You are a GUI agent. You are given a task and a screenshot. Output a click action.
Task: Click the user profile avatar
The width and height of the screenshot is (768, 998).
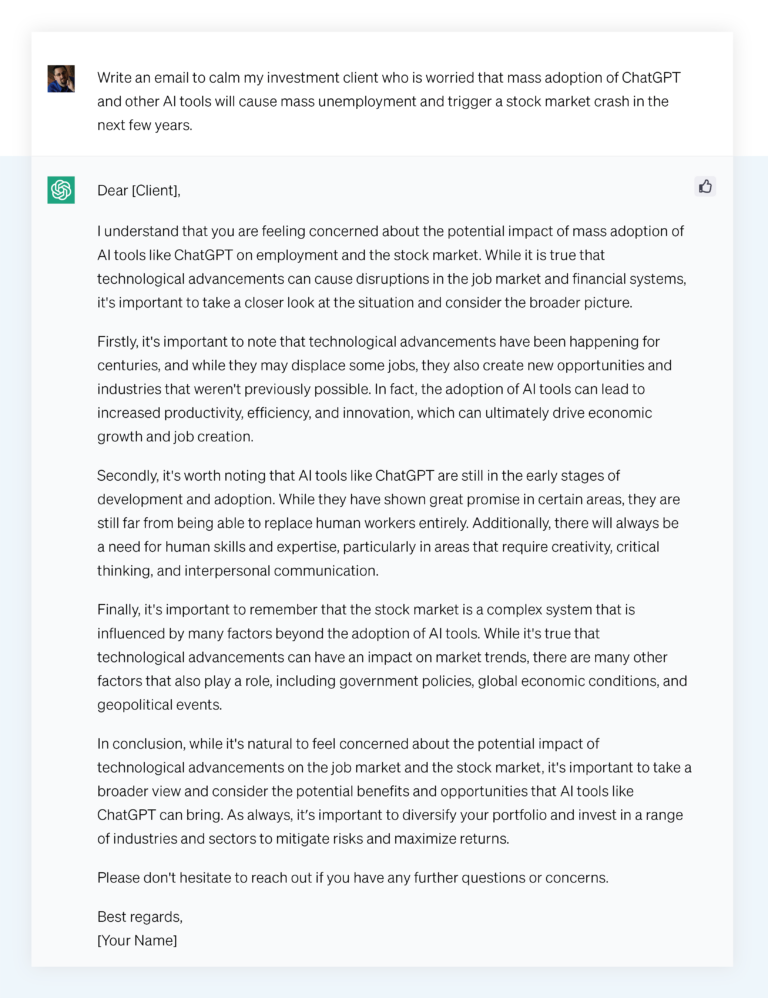(x=61, y=78)
